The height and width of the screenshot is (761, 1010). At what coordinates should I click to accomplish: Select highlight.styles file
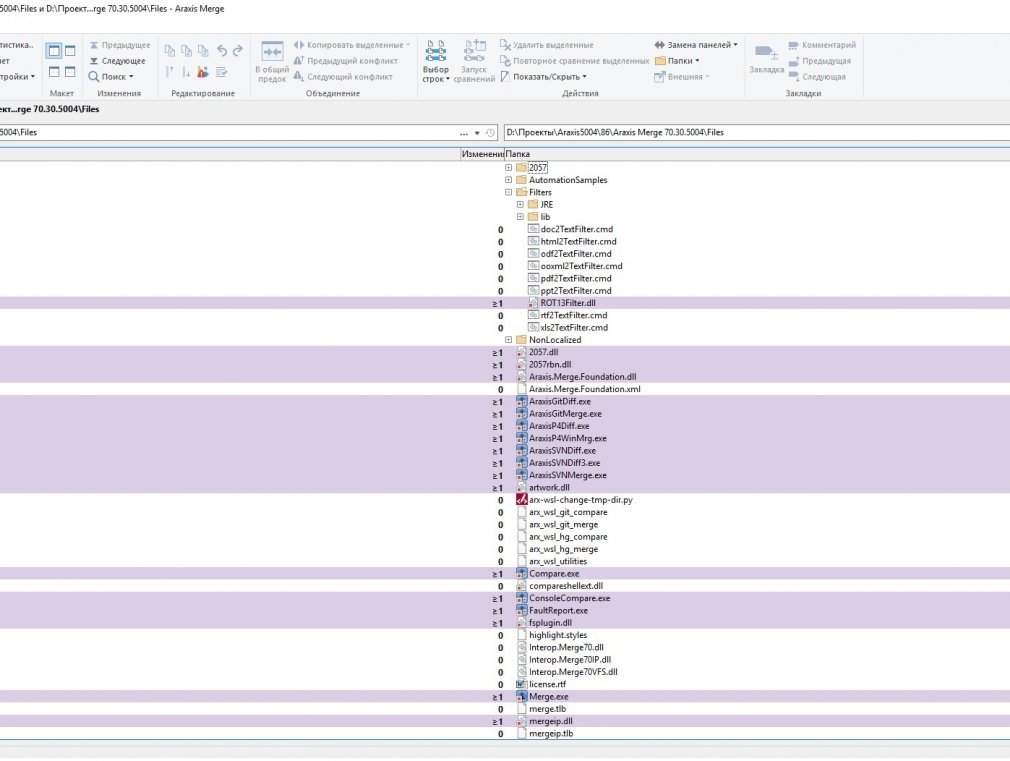pyautogui.click(x=558, y=635)
